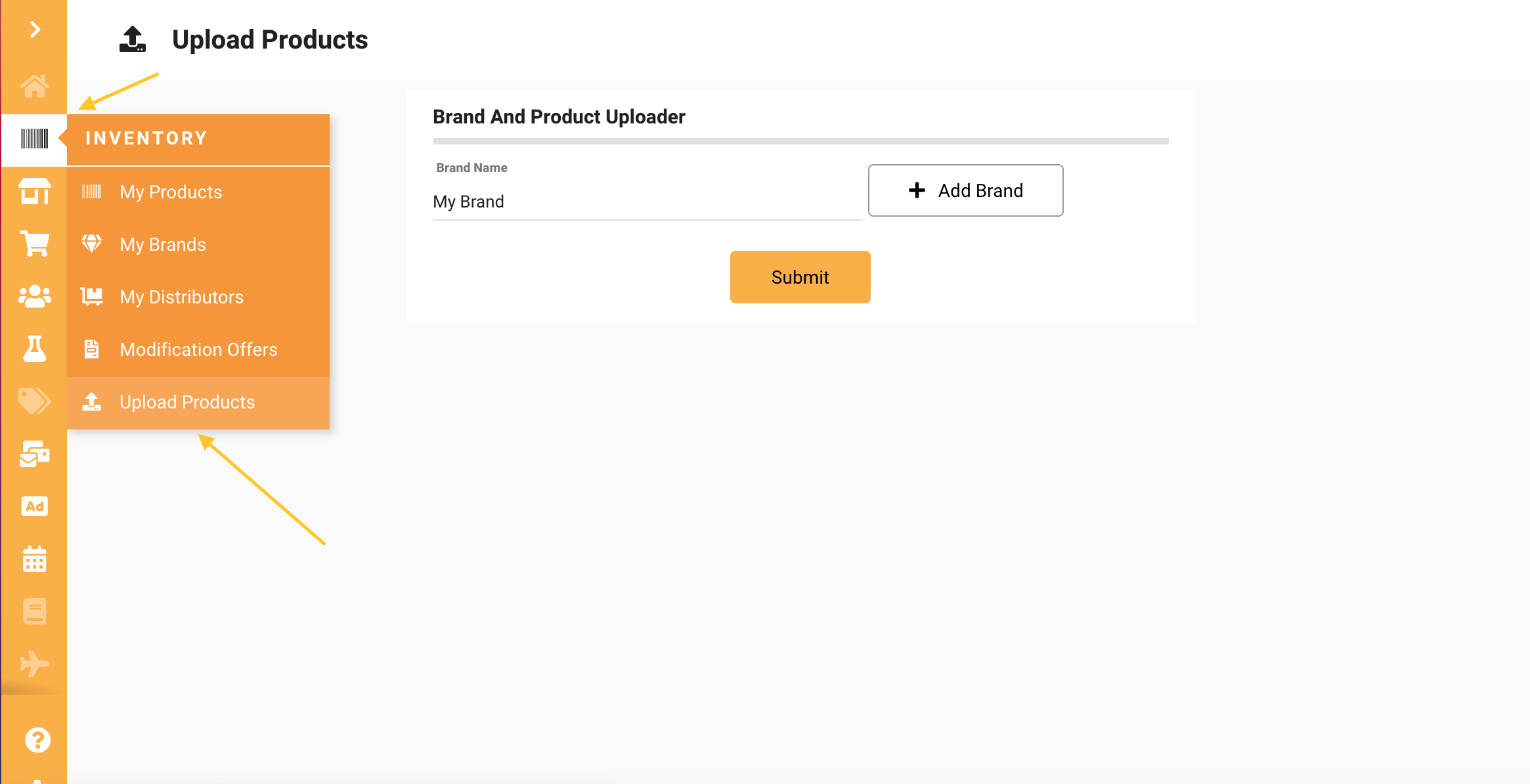This screenshot has width=1530, height=784.
Task: Expand the sidebar with chevron arrow
Action: point(35,30)
